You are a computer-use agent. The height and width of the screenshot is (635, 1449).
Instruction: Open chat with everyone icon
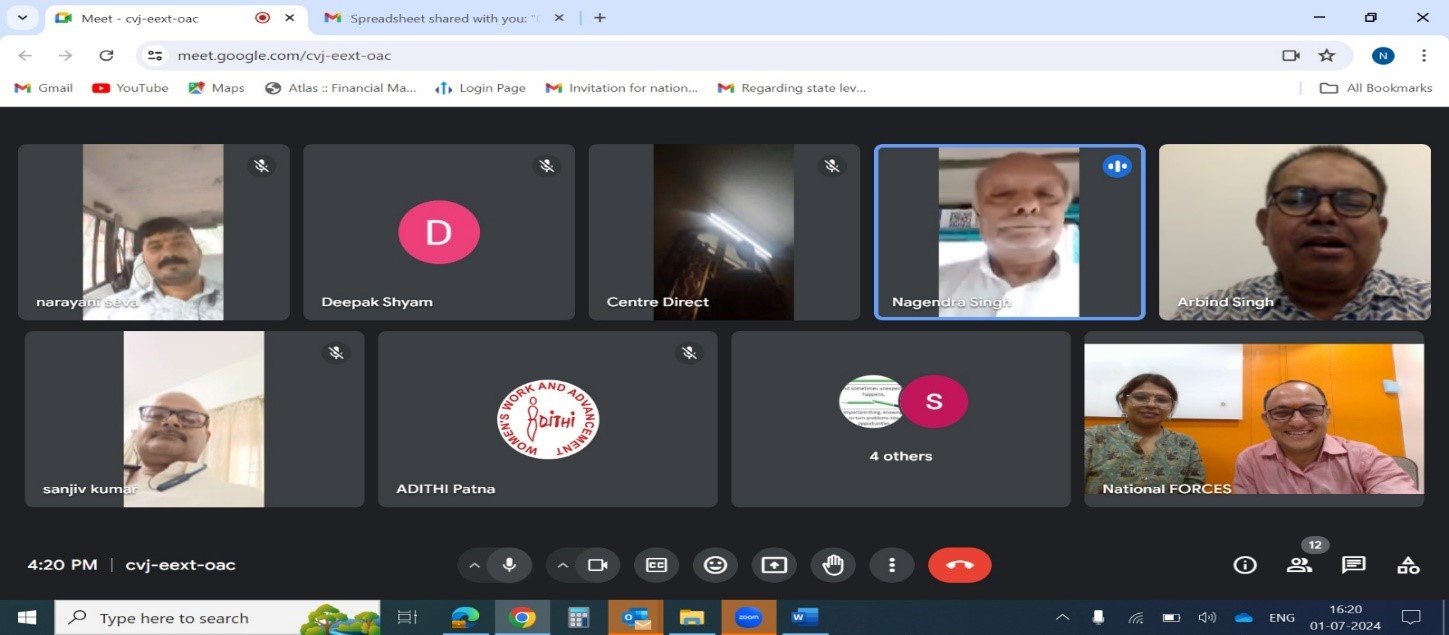(1353, 565)
